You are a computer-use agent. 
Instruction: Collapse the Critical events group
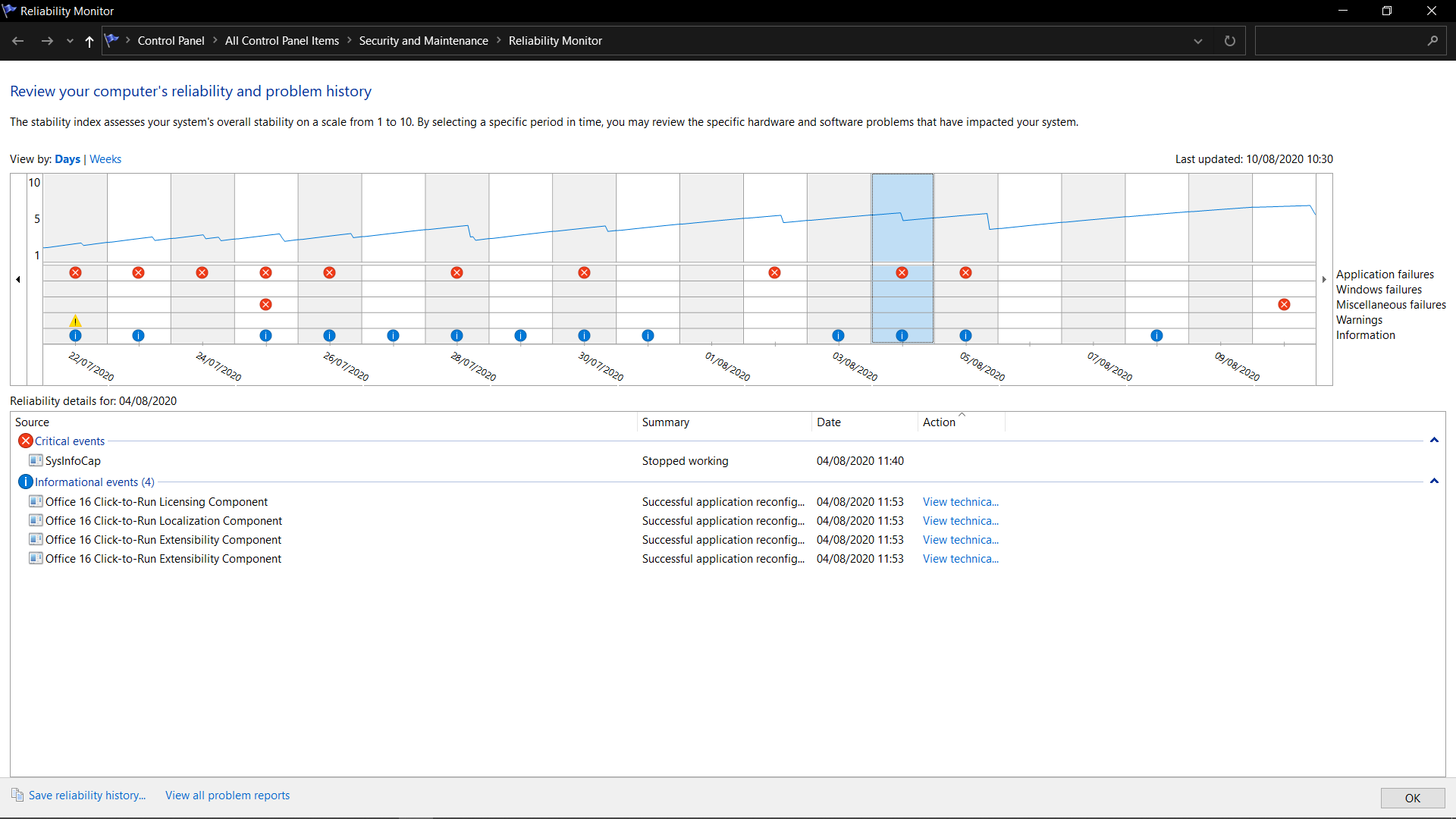click(1434, 441)
